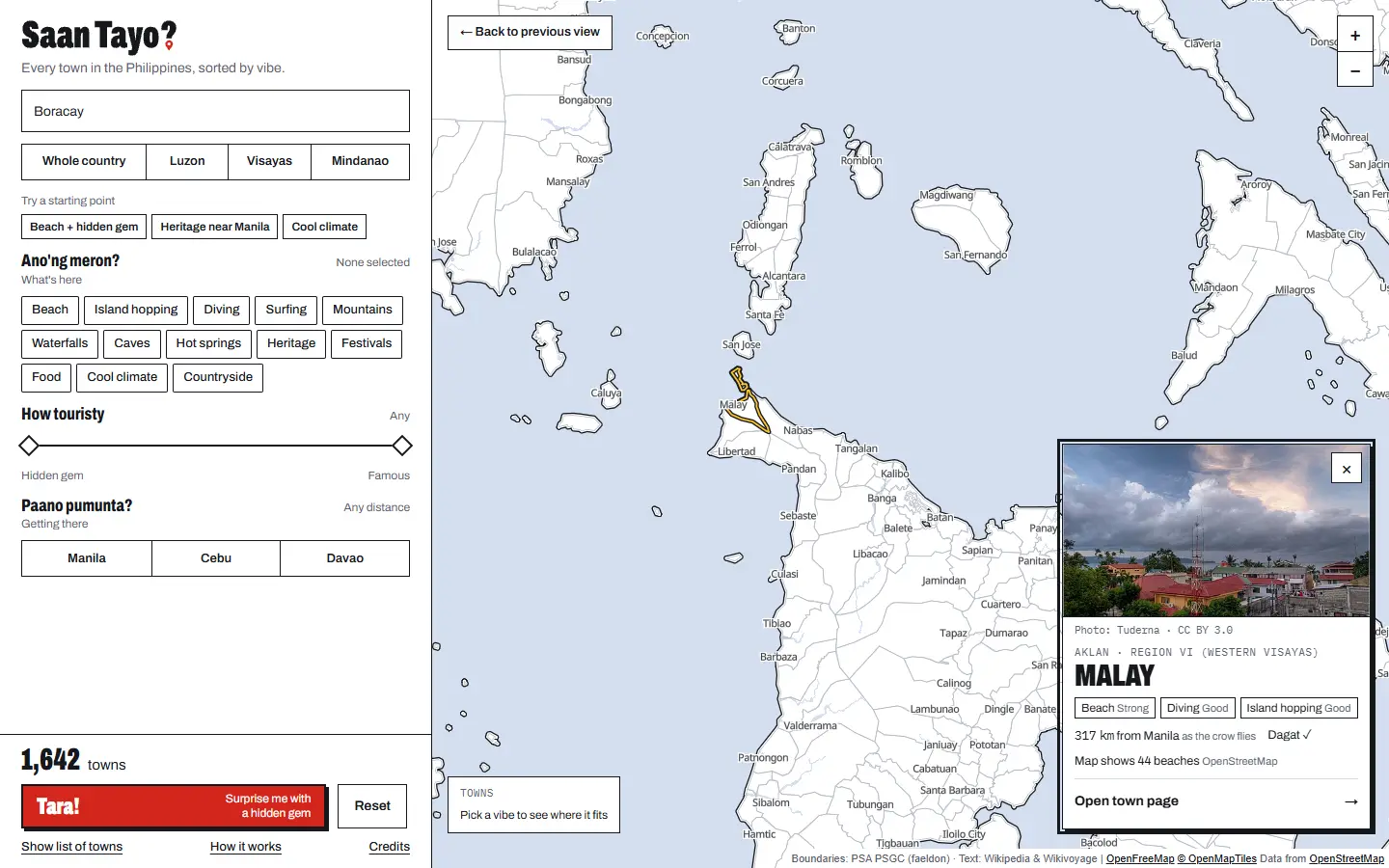This screenshot has height=868, width=1389.
Task: Toggle the Island hopping filter
Action: click(136, 310)
